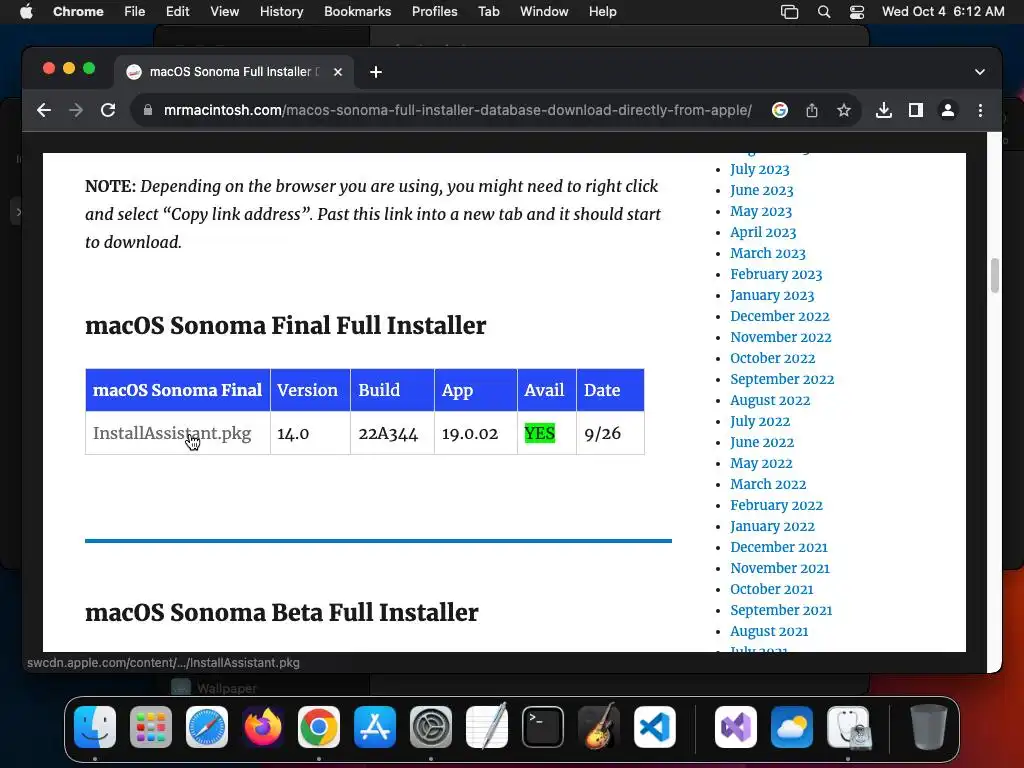Open the Window menu

(544, 12)
